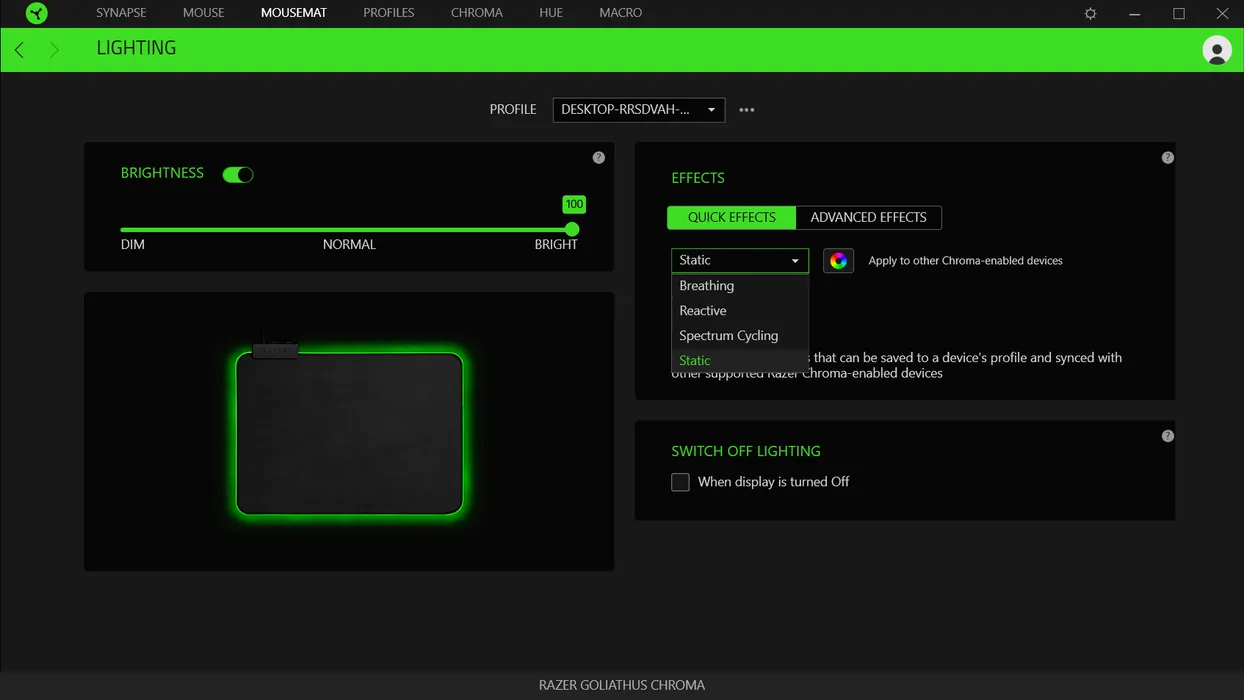This screenshot has width=1244, height=700.
Task: Show help for the Brightness panel
Action: pos(598,158)
